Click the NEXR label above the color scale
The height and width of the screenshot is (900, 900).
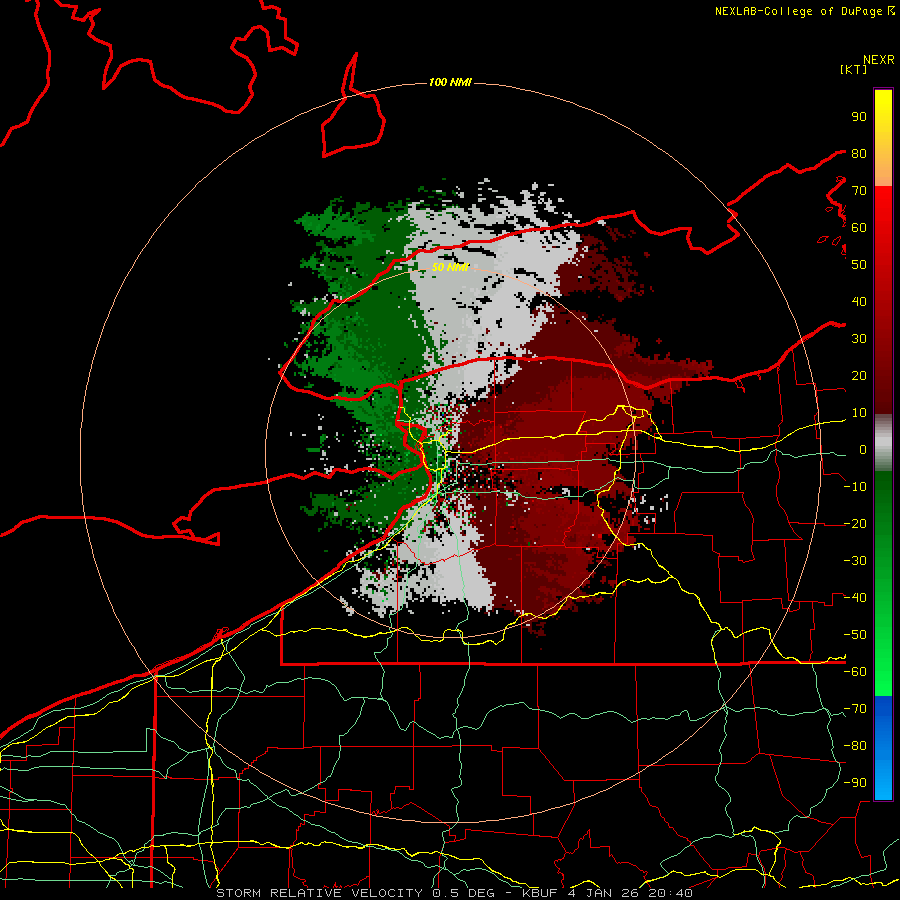pos(879,60)
